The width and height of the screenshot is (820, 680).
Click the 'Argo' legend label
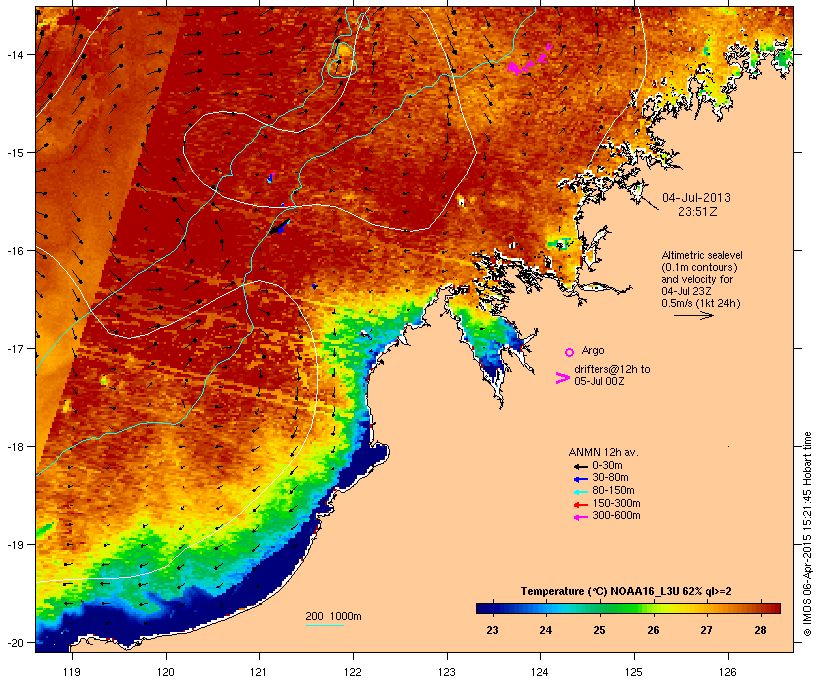(593, 350)
